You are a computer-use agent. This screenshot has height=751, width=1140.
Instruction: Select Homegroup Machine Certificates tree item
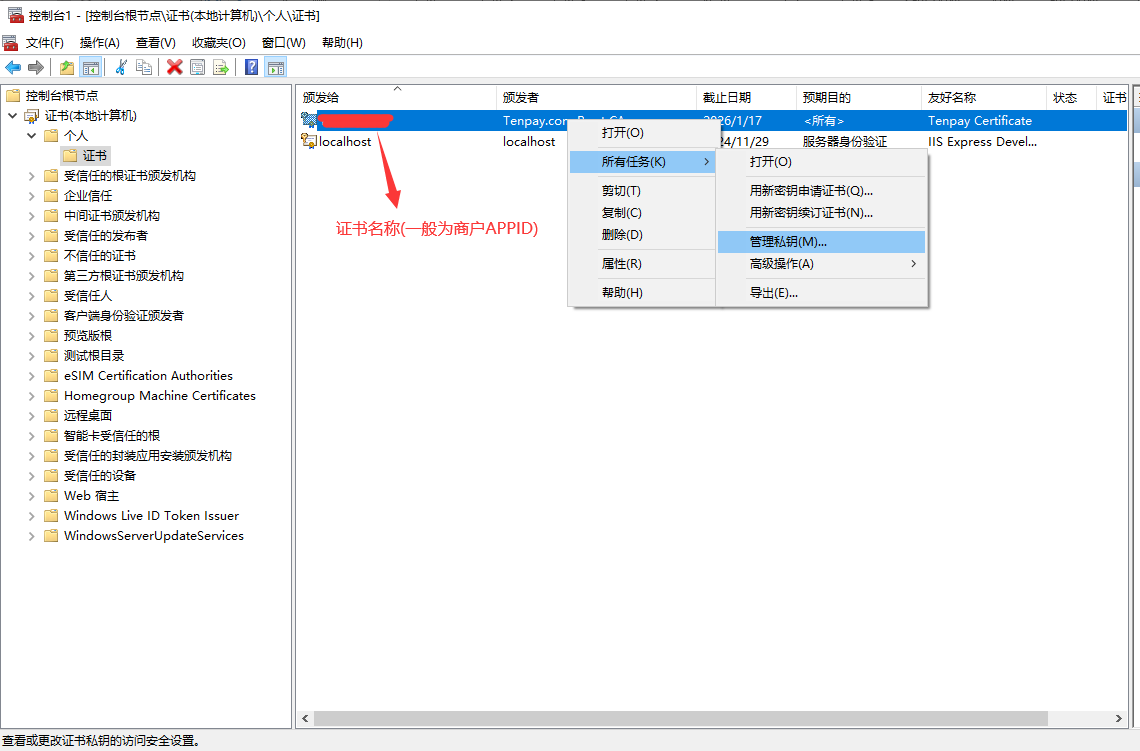160,395
